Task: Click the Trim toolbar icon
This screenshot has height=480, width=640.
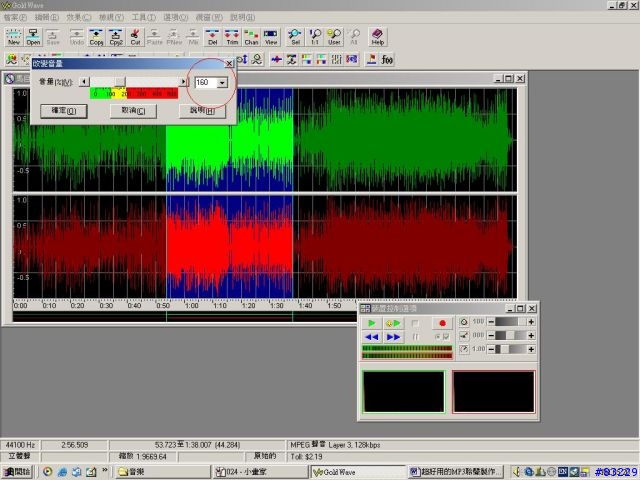Action: coord(232,37)
